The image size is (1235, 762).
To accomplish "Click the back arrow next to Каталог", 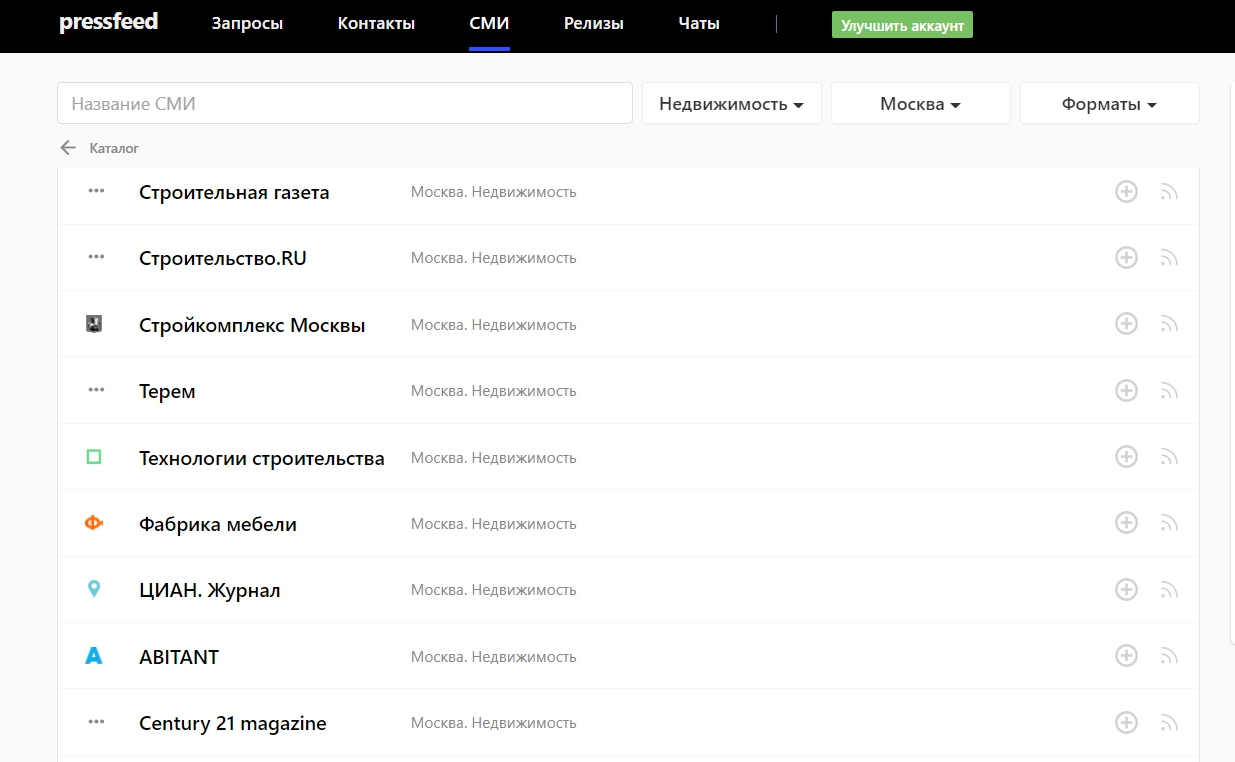I will (68, 148).
